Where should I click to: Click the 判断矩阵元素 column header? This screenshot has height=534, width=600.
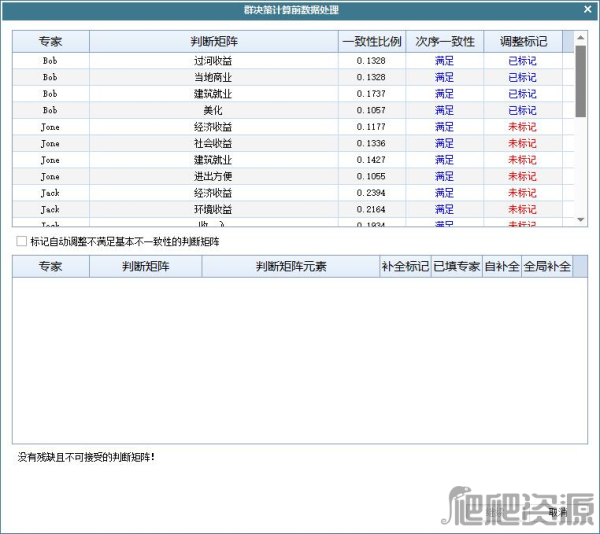(290, 267)
